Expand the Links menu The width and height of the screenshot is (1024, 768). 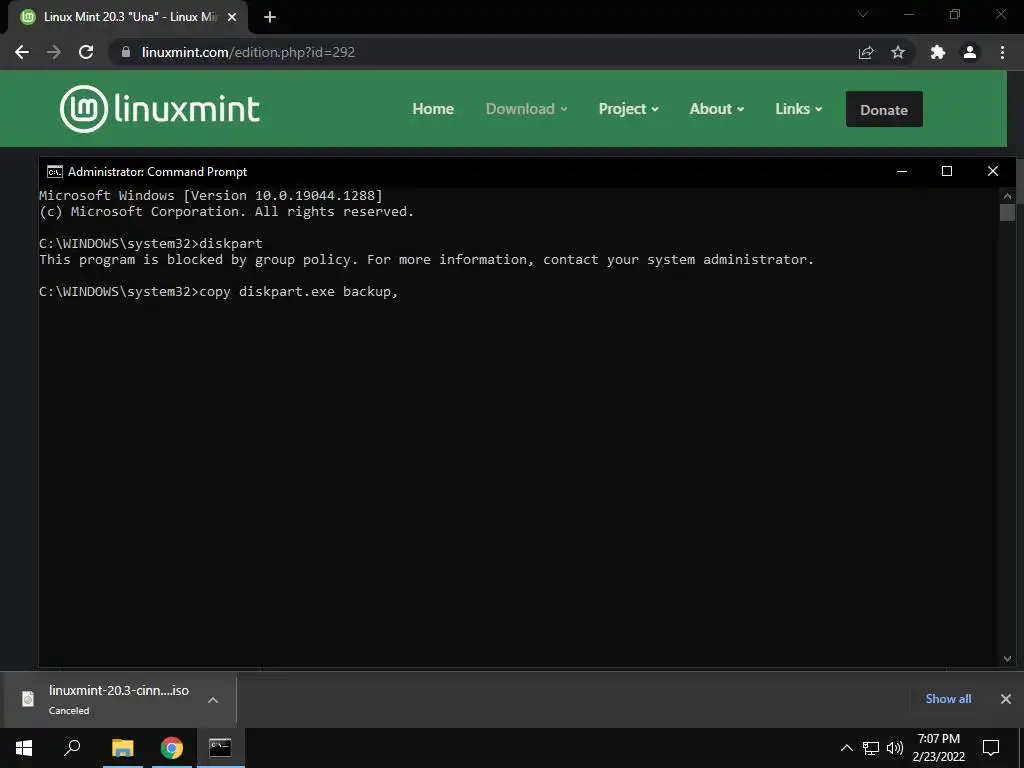[798, 109]
